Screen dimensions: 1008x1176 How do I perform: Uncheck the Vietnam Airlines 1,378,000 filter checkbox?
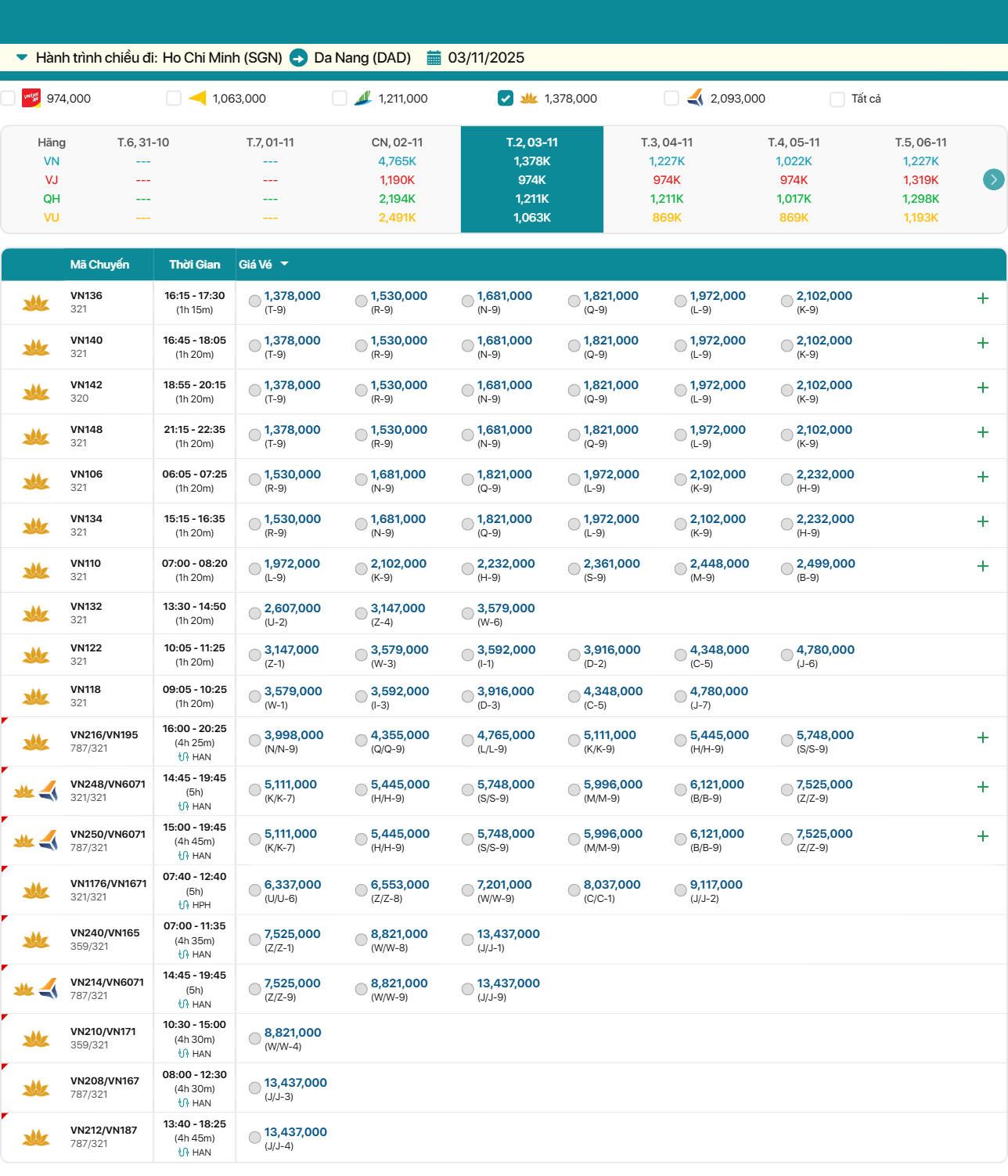506,98
